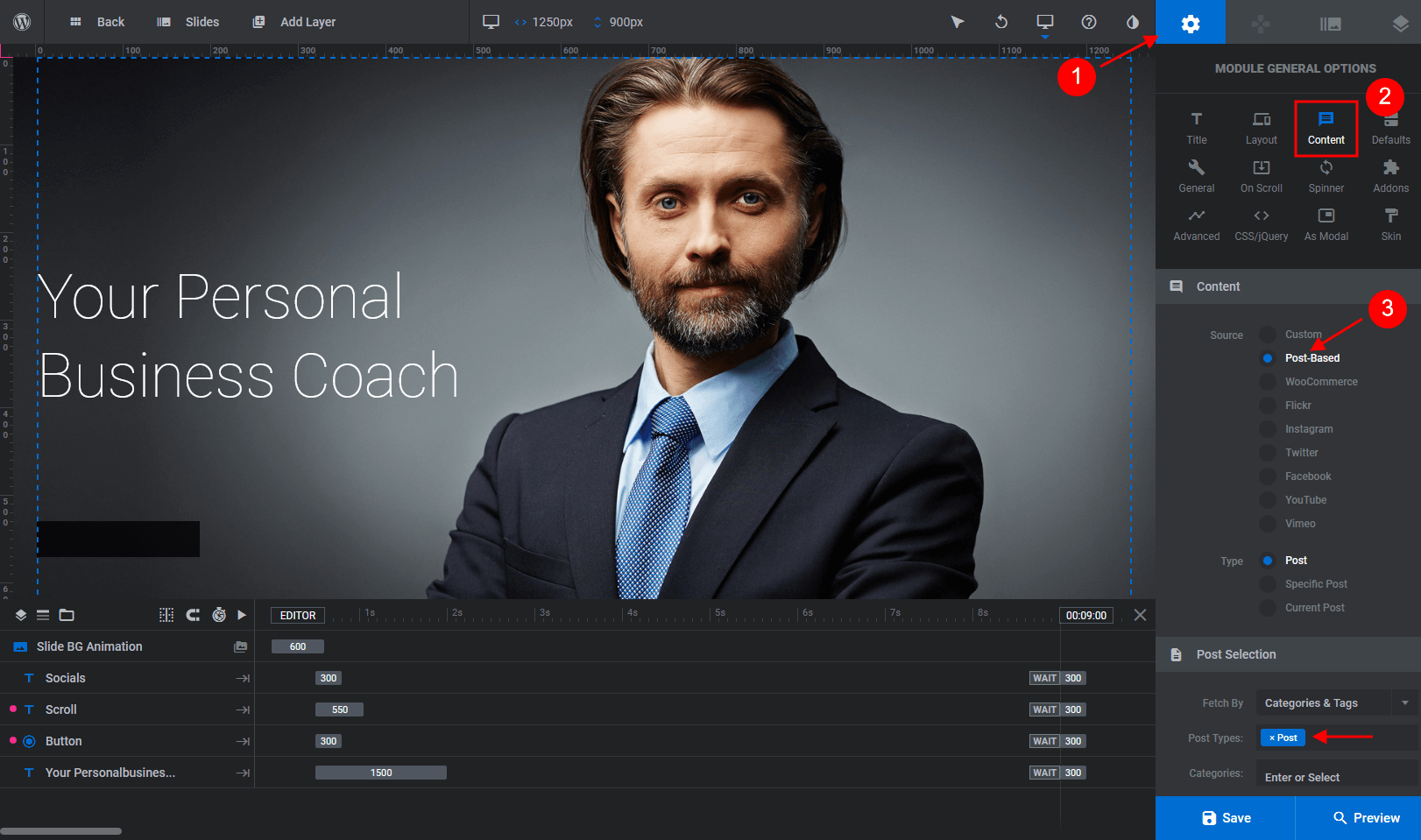Open the Content settings

click(1326, 129)
